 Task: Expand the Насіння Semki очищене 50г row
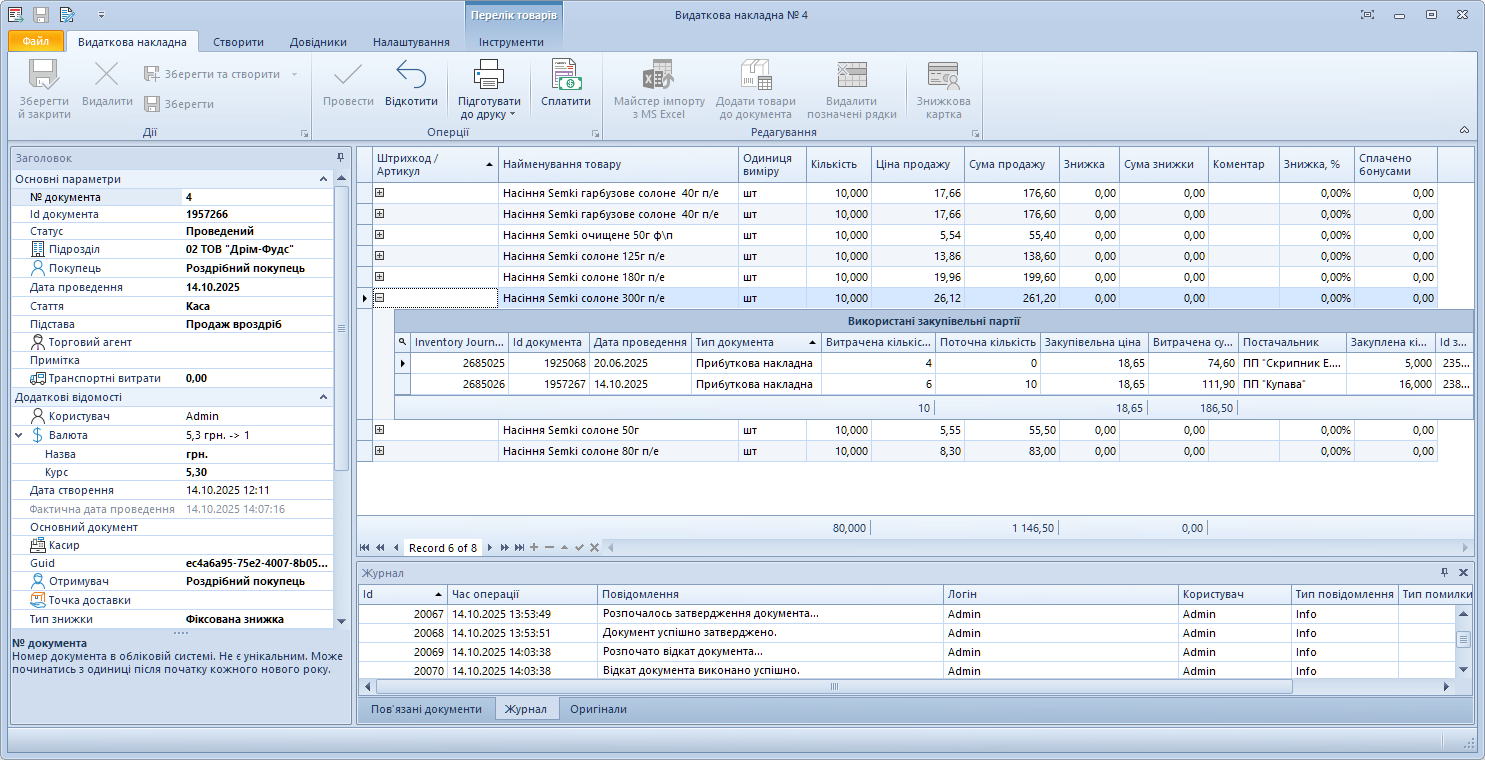[380, 234]
